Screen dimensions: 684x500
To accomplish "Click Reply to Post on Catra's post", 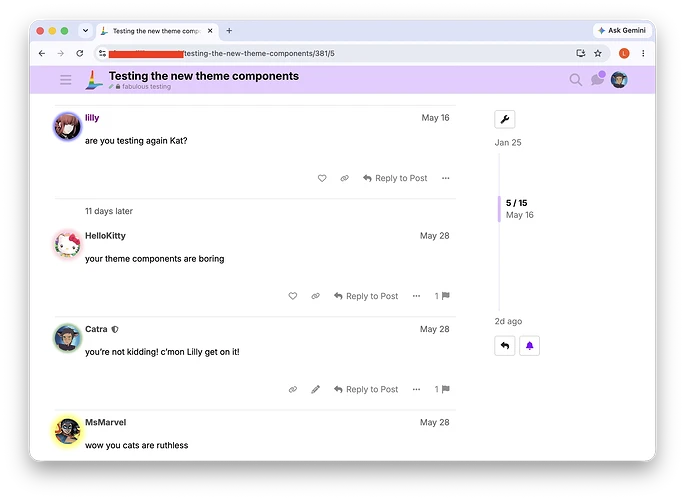I will tap(366, 389).
